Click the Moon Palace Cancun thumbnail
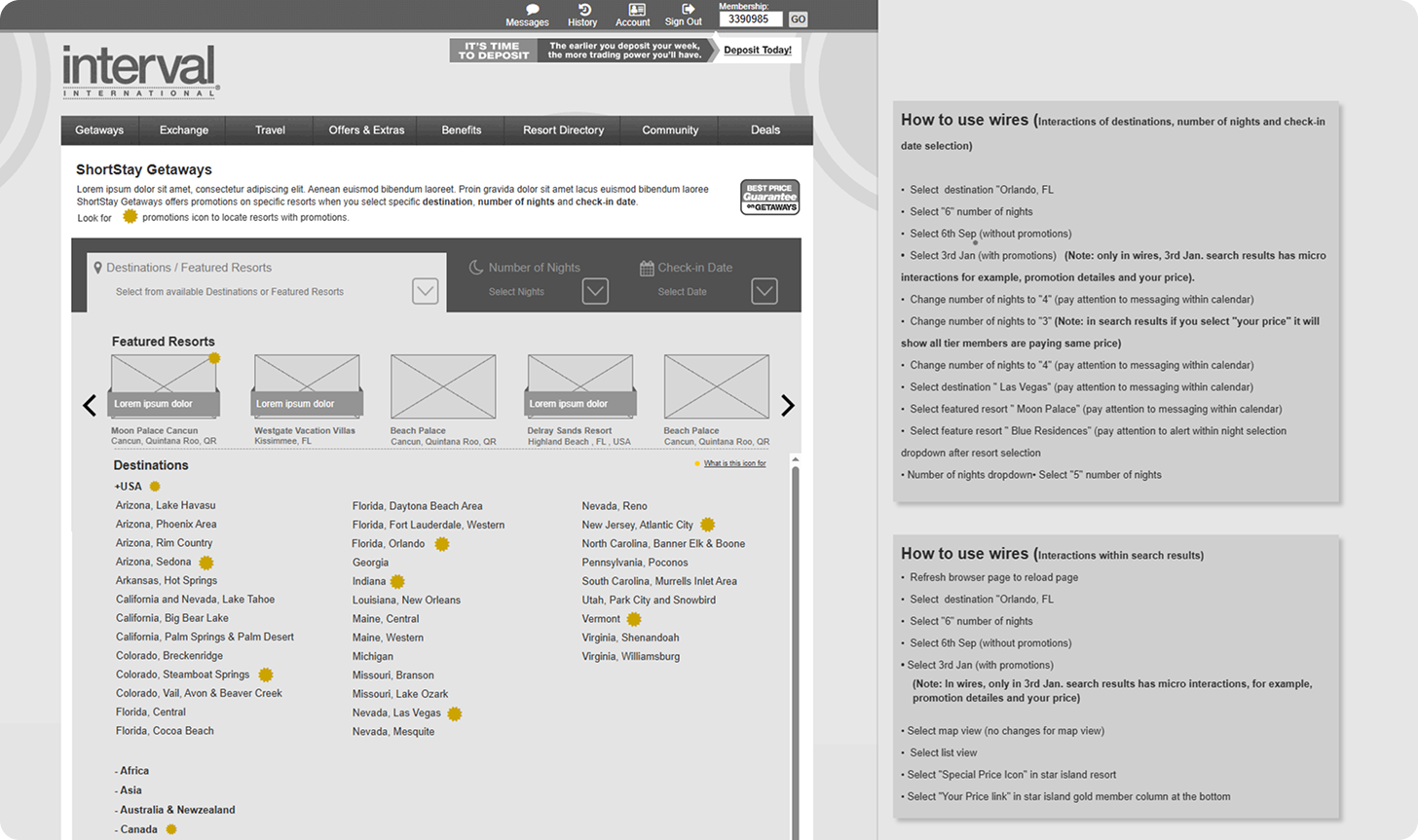Image resolution: width=1418 pixels, height=840 pixels. (x=164, y=386)
